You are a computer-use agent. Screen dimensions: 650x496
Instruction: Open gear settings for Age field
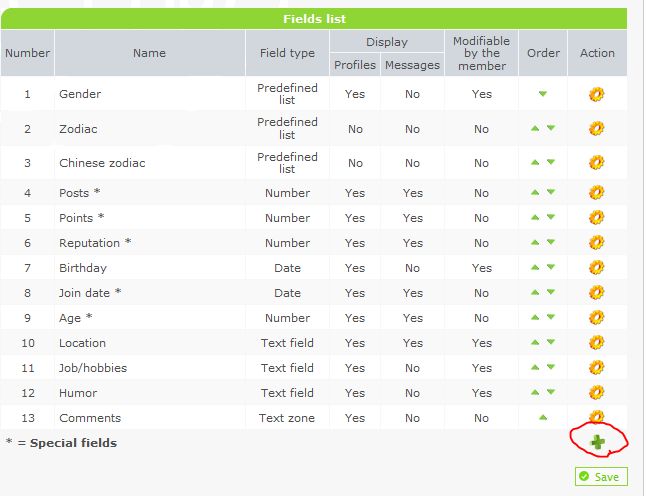click(x=597, y=317)
